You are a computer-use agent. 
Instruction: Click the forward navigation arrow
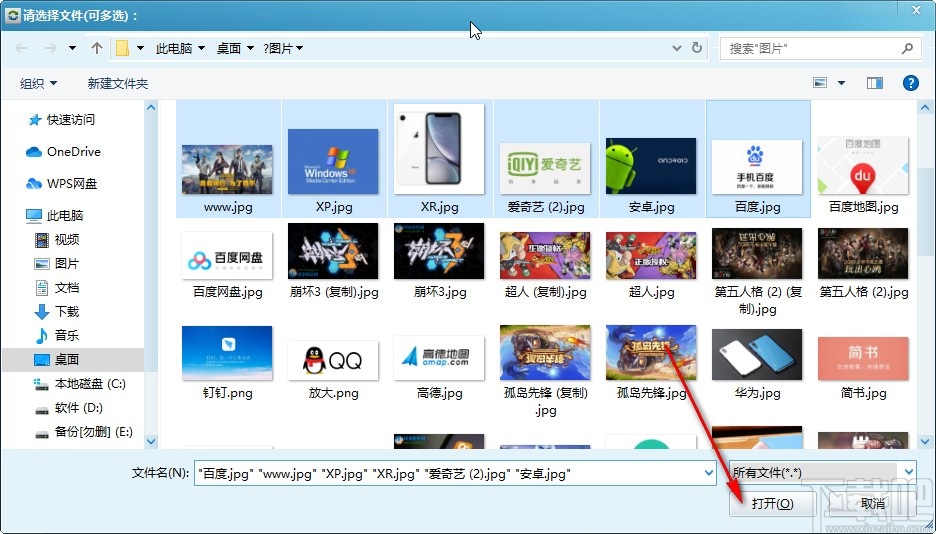tap(51, 48)
